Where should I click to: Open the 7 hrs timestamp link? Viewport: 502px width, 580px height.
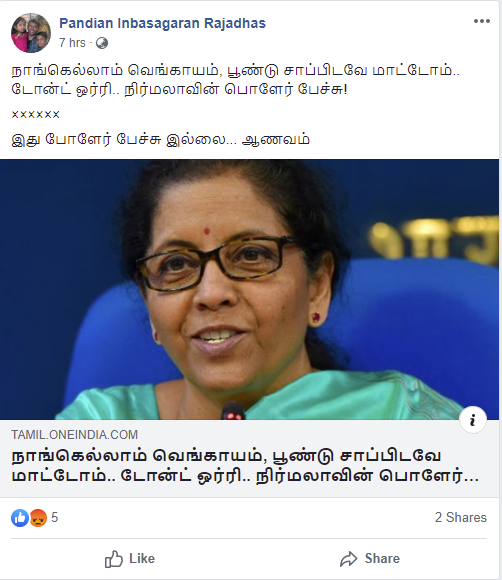(72, 43)
